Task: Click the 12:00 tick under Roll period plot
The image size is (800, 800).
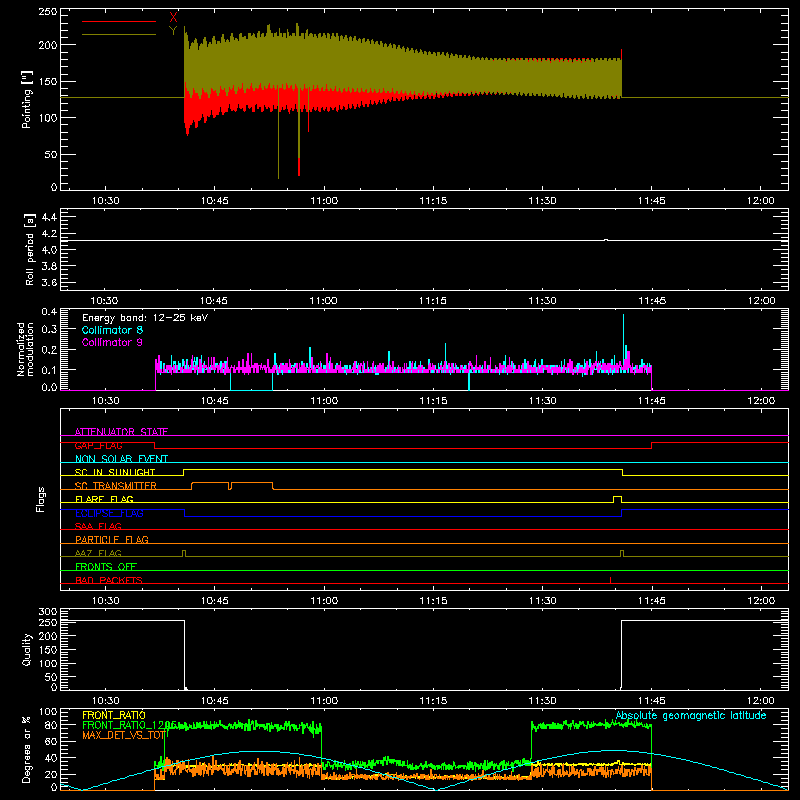Action: (x=761, y=301)
